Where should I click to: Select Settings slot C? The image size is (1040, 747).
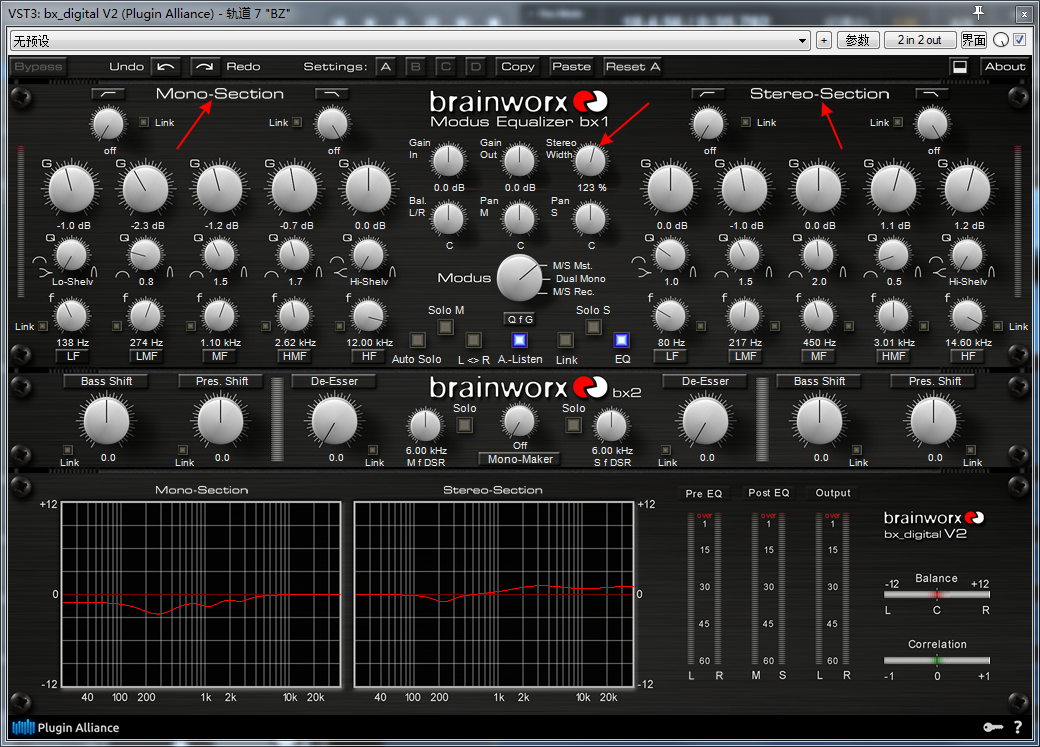coord(446,66)
